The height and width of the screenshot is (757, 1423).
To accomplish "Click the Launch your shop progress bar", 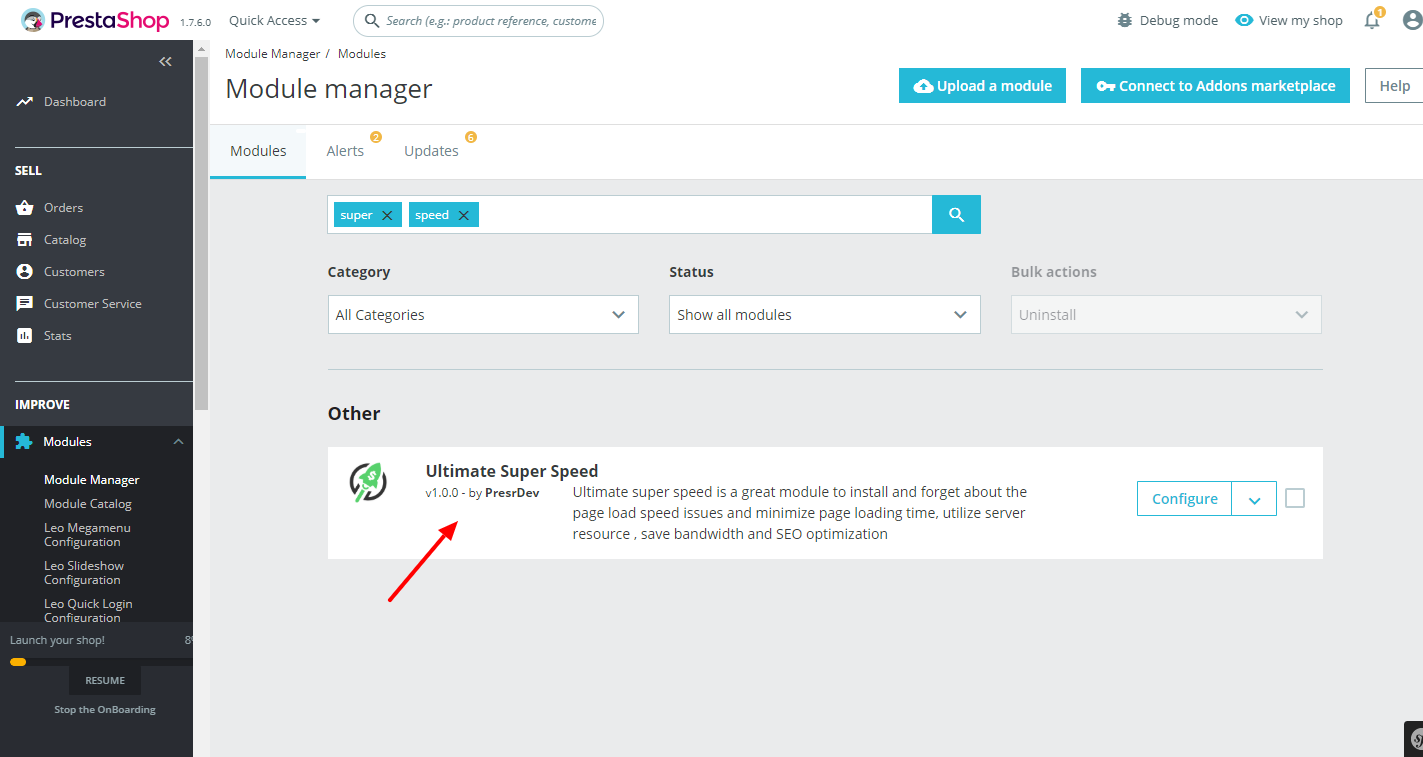I will click(101, 661).
